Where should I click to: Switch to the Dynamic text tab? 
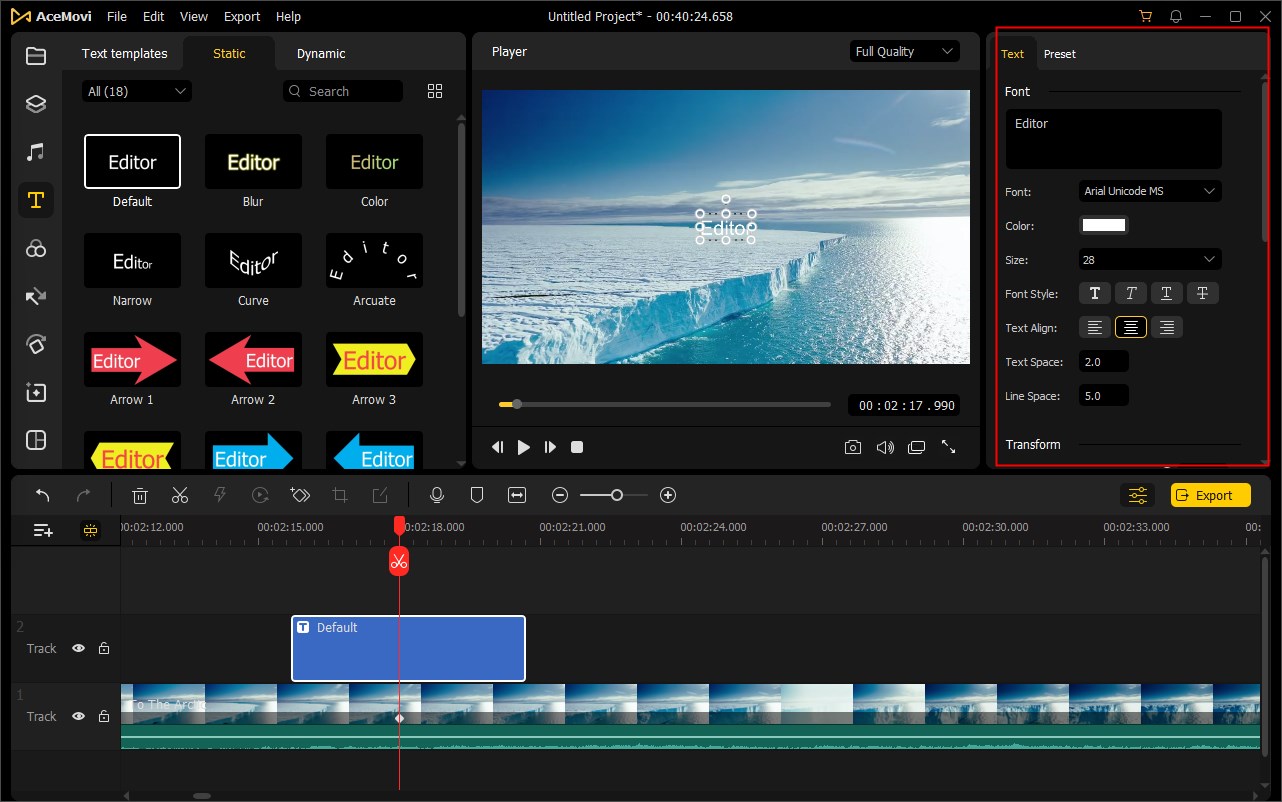pyautogui.click(x=321, y=54)
